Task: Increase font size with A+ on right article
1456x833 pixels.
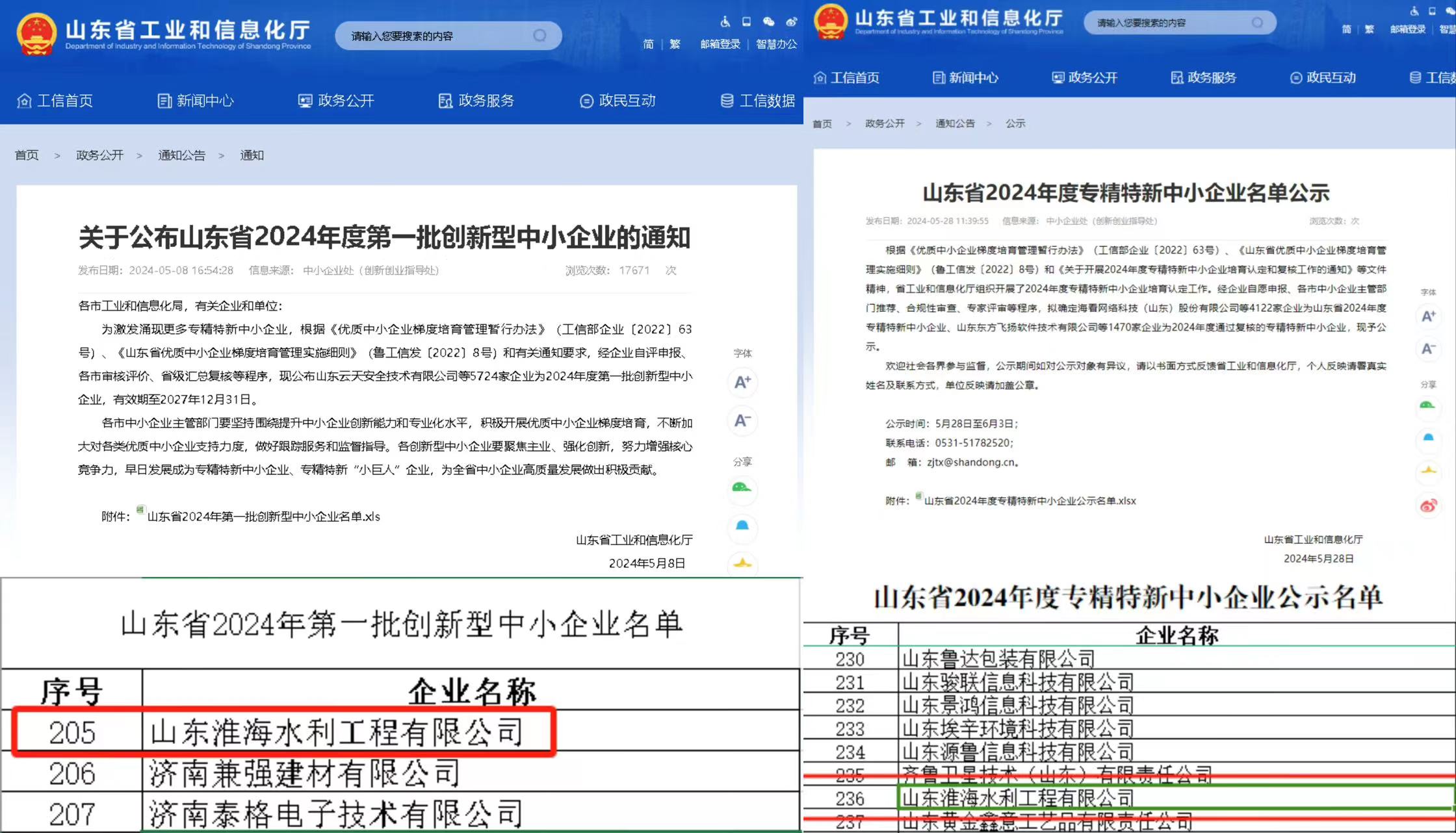Action: click(x=1428, y=316)
